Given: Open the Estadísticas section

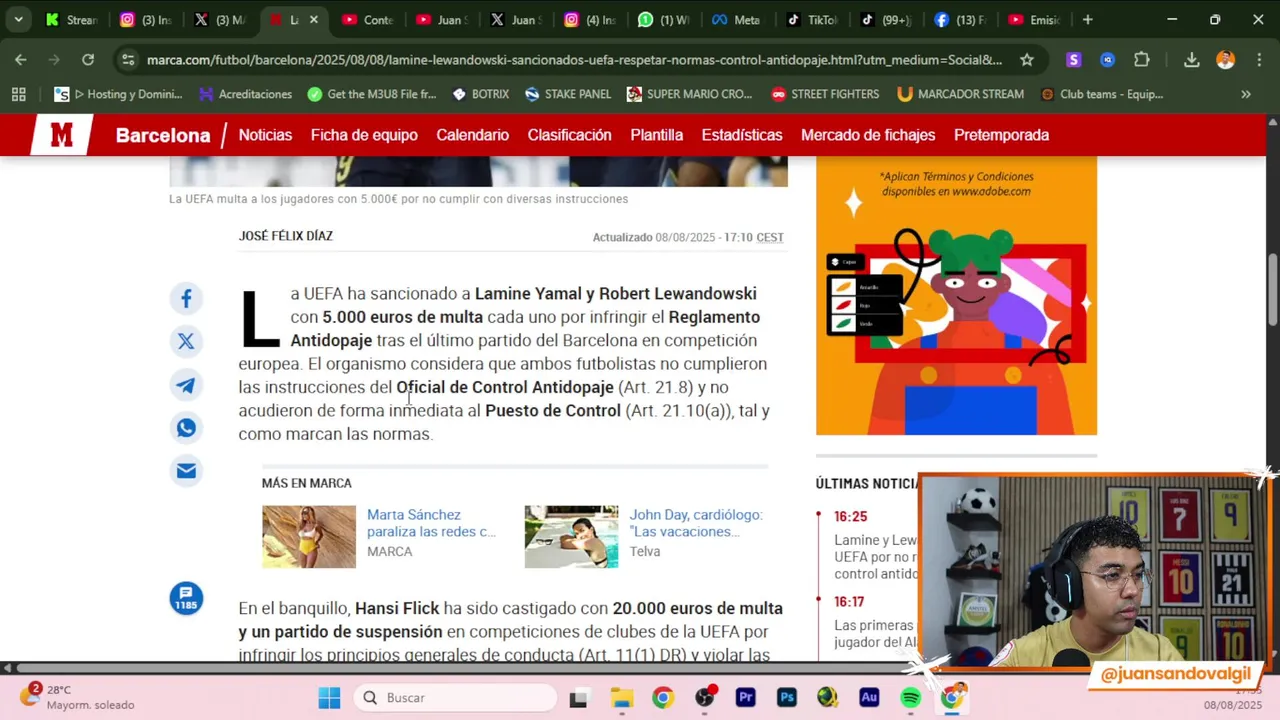Looking at the screenshot, I should click(x=742, y=135).
